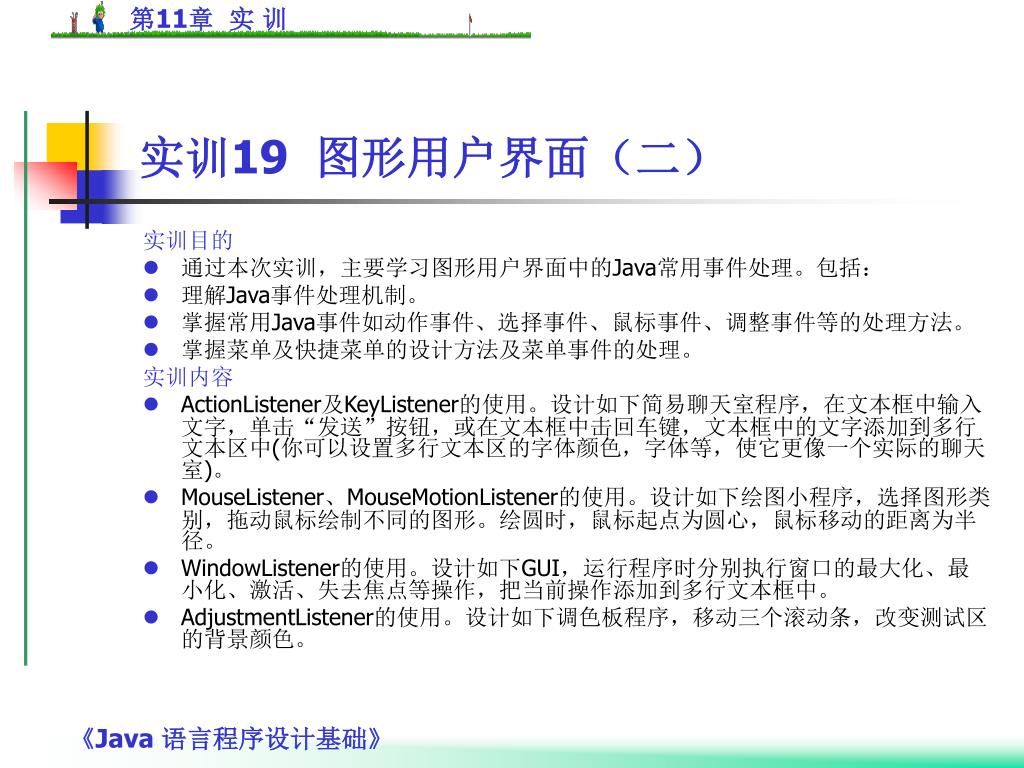
Task: Click the paragraph starting with MouseListener、MouseMotionListener
Action: tap(586, 519)
